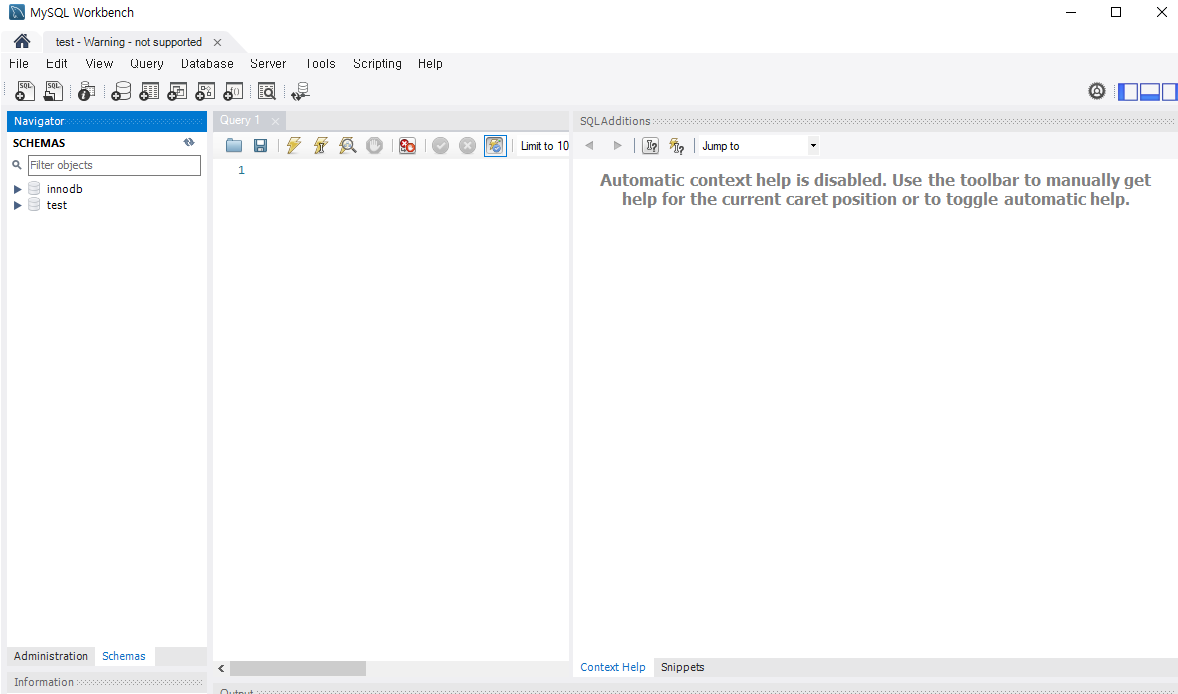The image size is (1178, 694).
Task: Create a new view icon
Action: click(x=177, y=91)
